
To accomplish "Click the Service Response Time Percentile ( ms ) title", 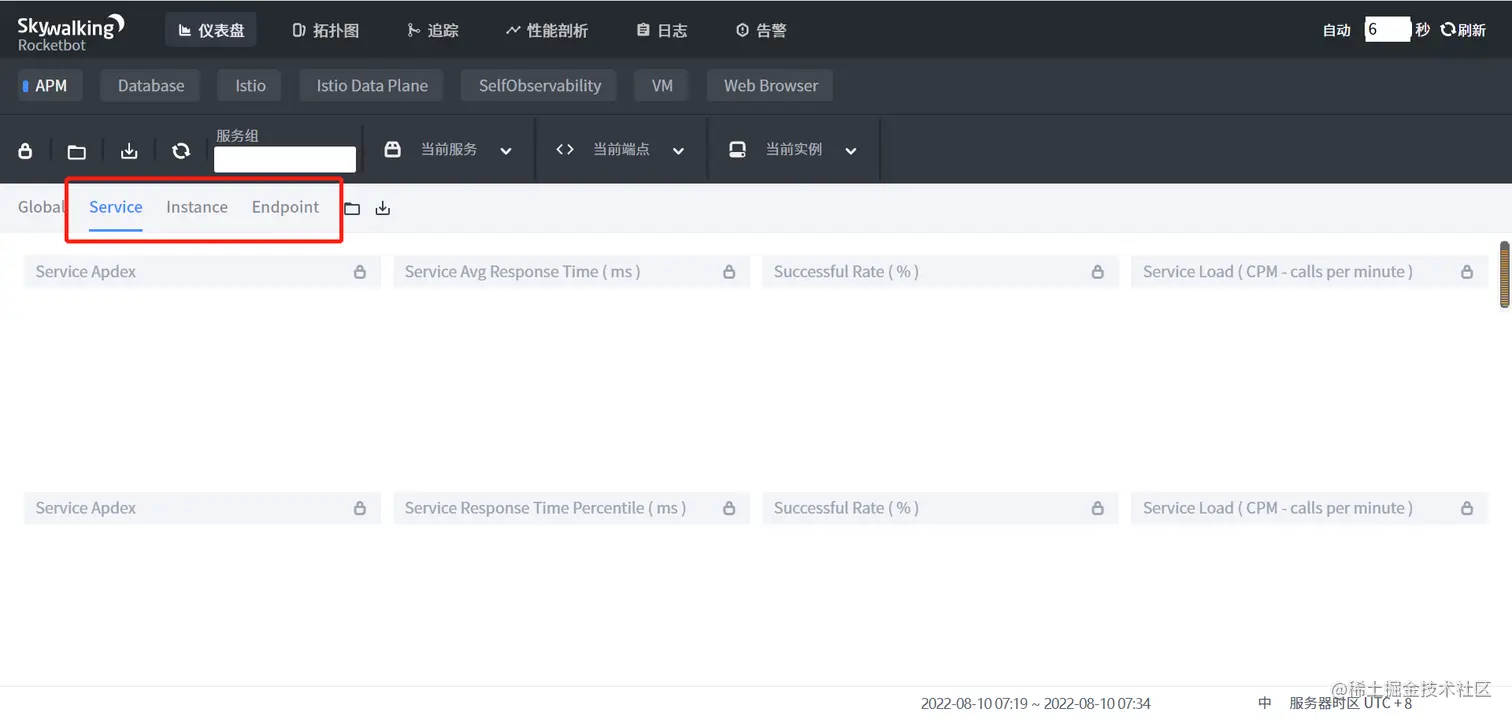I will pos(545,508).
